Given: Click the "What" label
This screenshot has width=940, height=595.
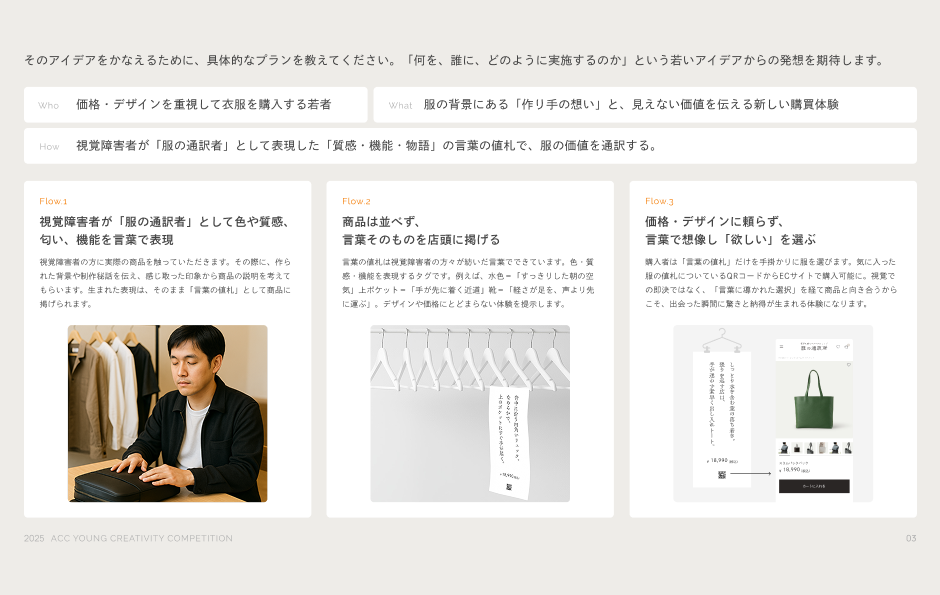Looking at the screenshot, I should tap(400, 105).
